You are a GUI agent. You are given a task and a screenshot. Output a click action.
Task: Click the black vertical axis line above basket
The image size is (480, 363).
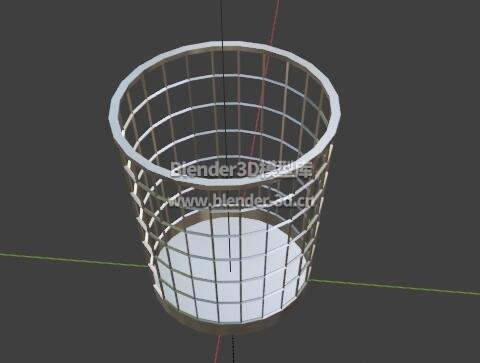point(222,20)
